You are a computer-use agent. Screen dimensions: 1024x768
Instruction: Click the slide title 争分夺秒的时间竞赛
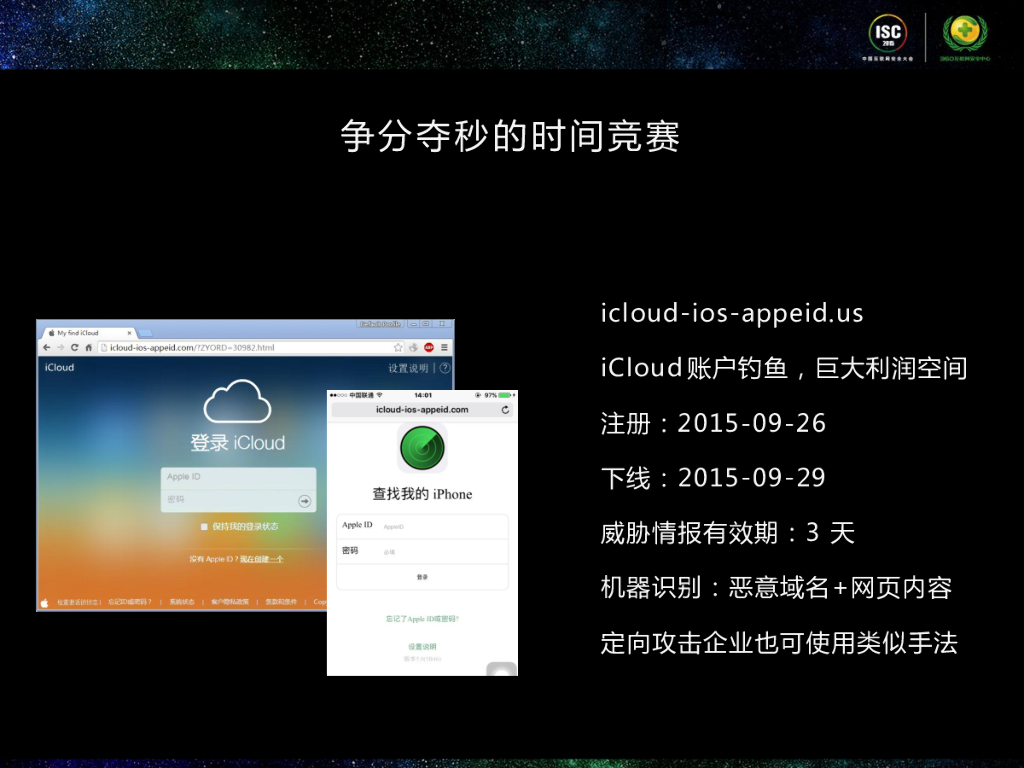click(x=510, y=136)
